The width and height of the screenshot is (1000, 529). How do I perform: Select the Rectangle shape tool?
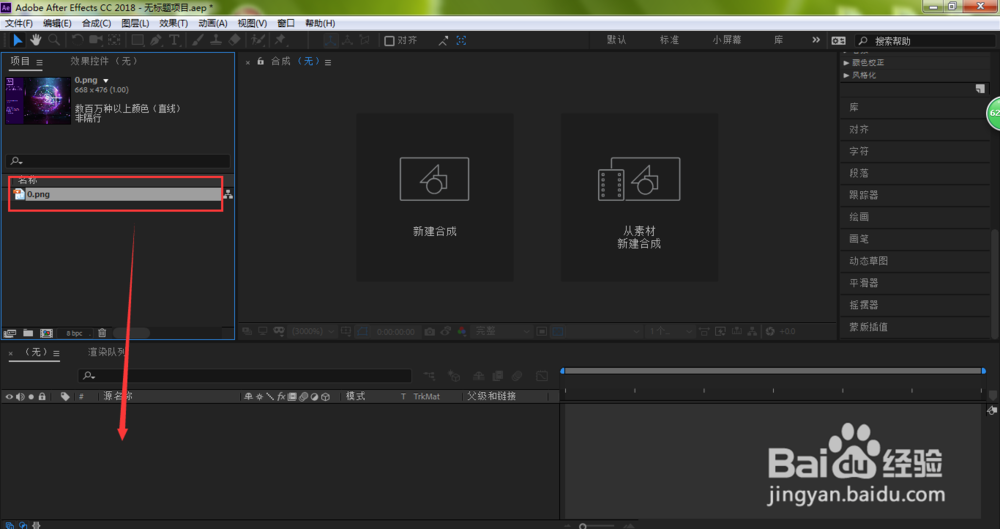pyautogui.click(x=137, y=40)
